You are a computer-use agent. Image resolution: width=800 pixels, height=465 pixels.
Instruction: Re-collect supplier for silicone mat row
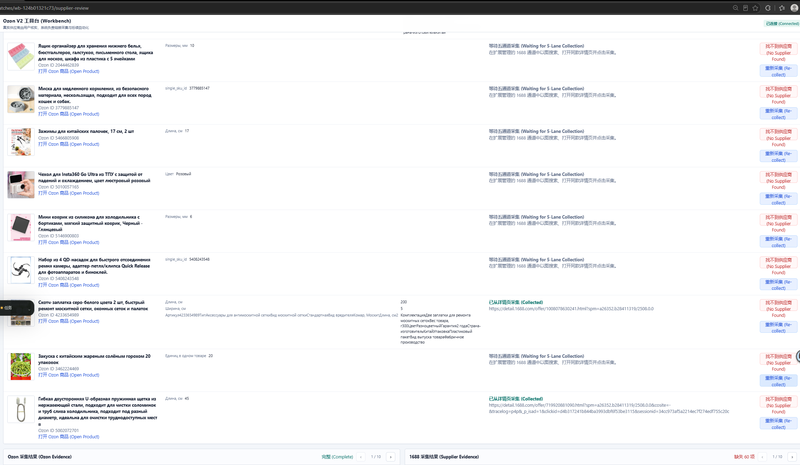click(x=778, y=242)
